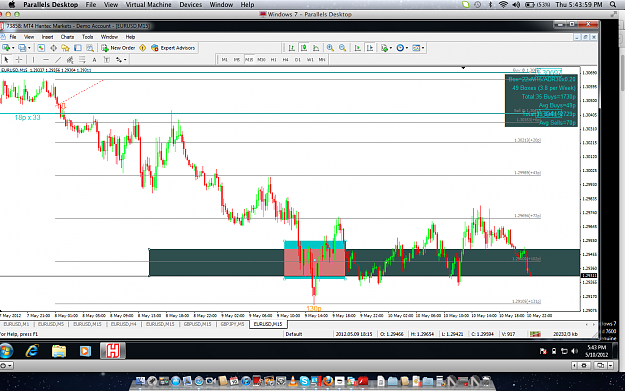The image size is (625, 391).
Task: Click the connection status bars icon
Action: 535,334
